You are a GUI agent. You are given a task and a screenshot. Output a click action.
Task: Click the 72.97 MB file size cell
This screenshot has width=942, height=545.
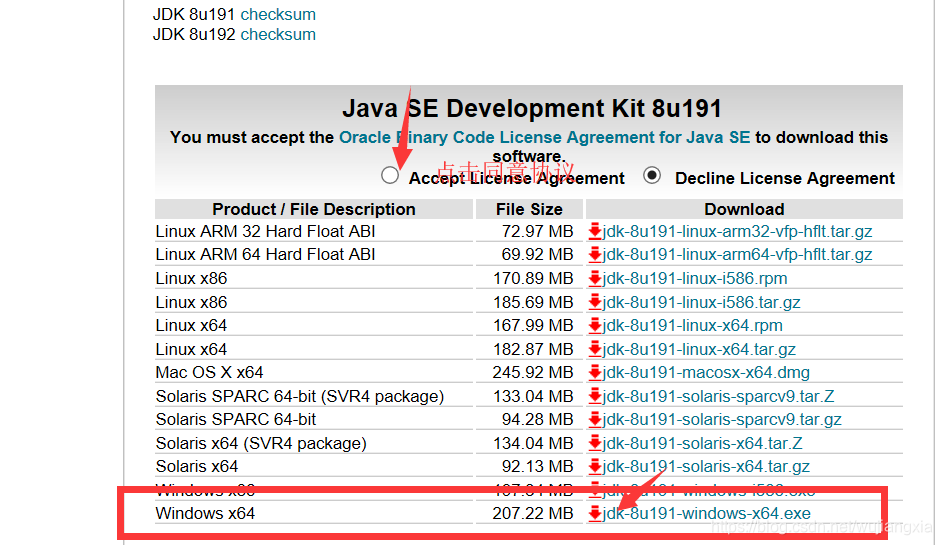click(538, 231)
